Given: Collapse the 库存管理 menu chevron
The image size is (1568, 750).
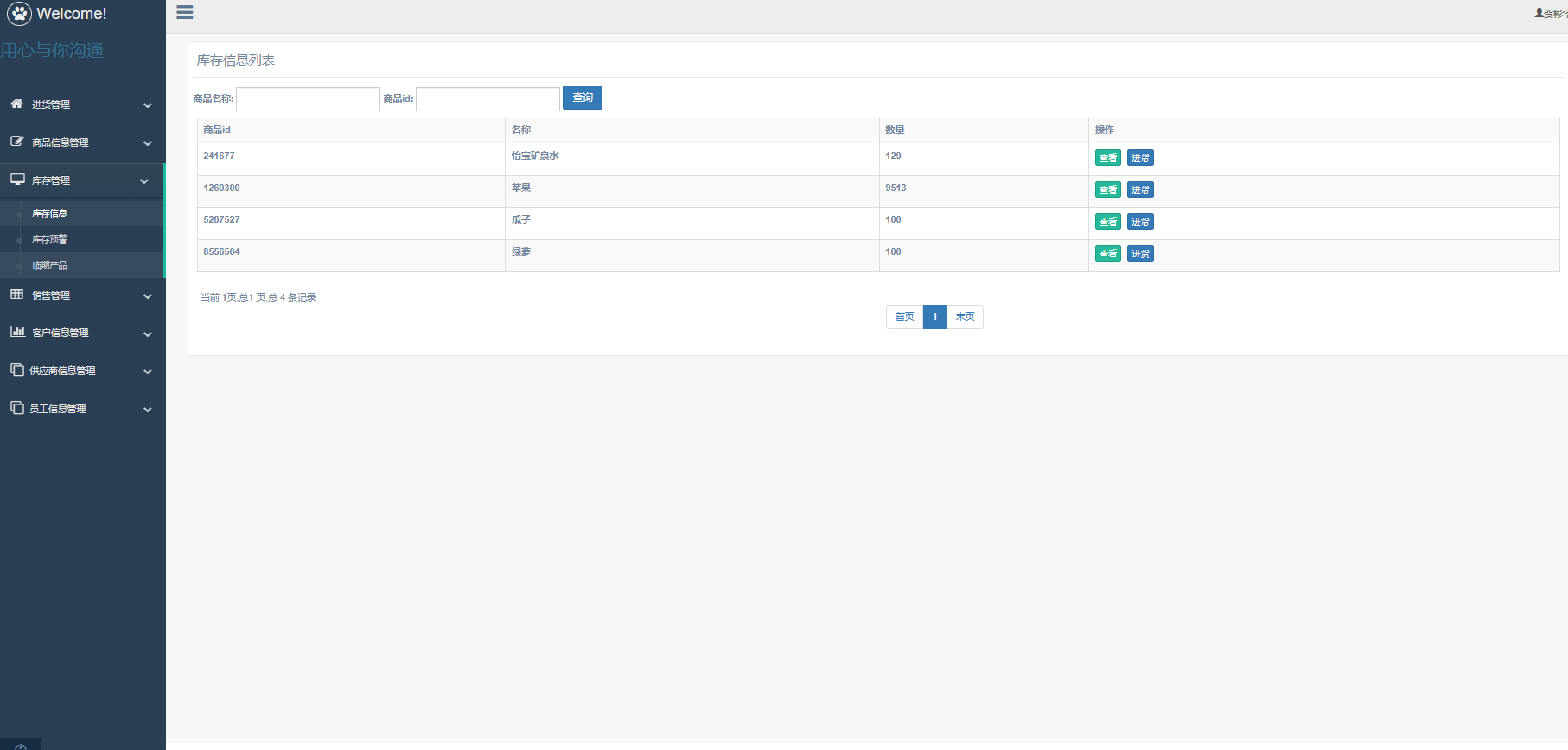Looking at the screenshot, I should coord(144,181).
